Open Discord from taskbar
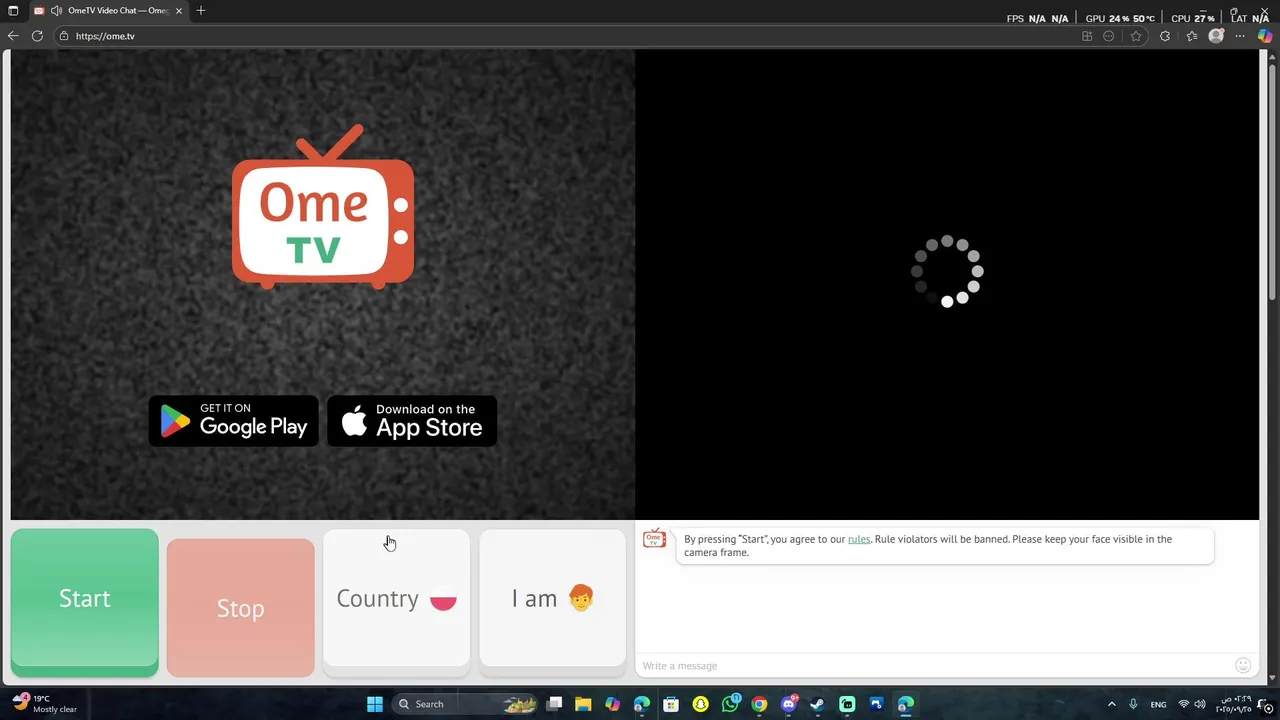 (789, 704)
